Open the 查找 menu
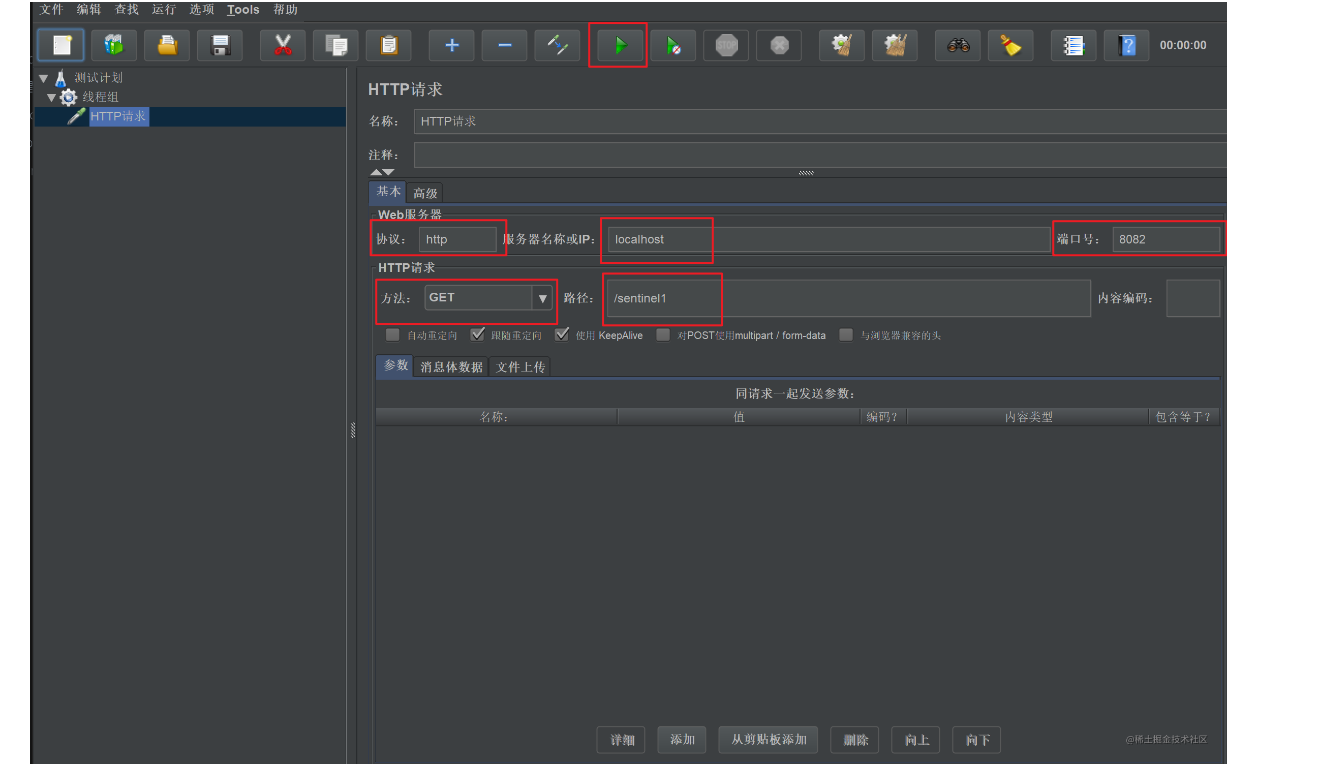 tap(127, 10)
